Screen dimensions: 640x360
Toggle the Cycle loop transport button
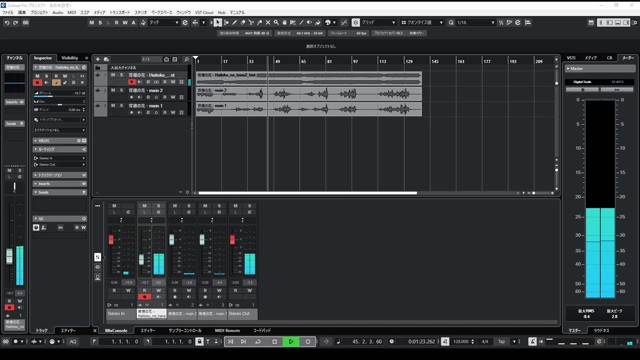[x=258, y=342]
